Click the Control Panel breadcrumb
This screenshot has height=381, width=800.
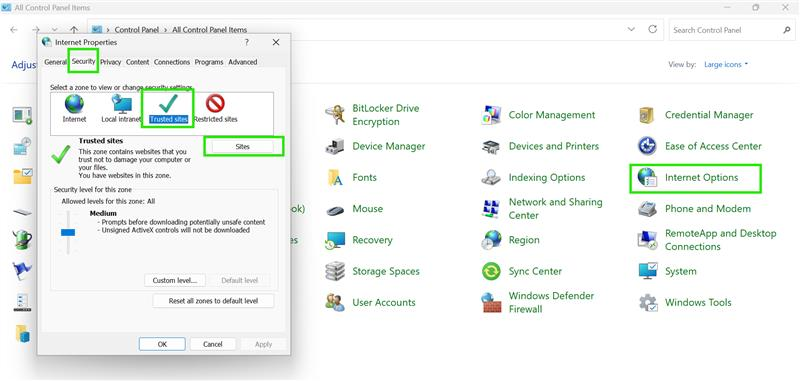point(137,30)
